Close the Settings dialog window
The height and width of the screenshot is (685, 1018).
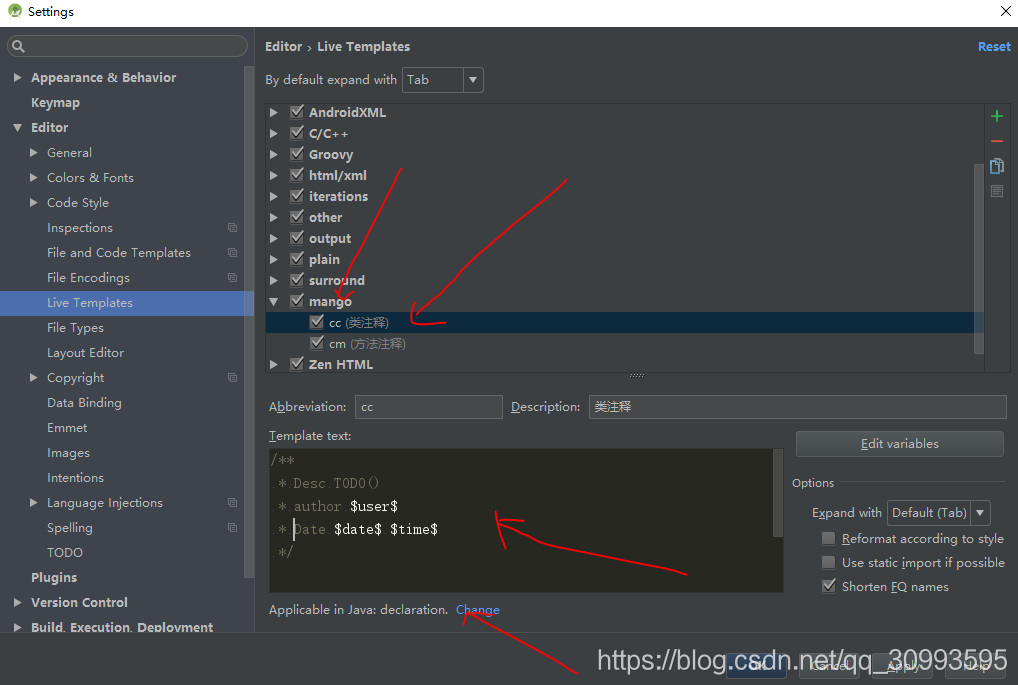[x=1005, y=11]
